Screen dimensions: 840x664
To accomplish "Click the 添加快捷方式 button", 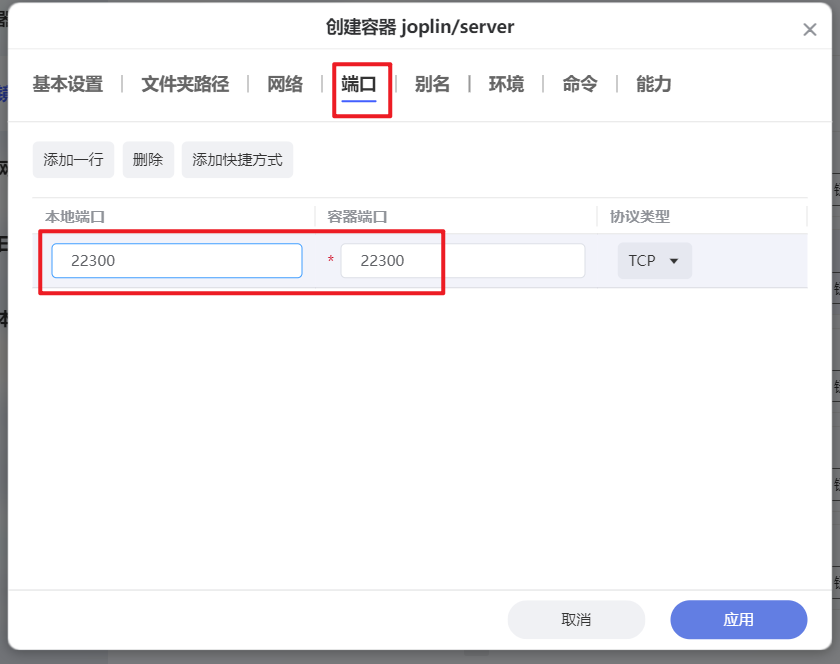I will click(x=237, y=159).
